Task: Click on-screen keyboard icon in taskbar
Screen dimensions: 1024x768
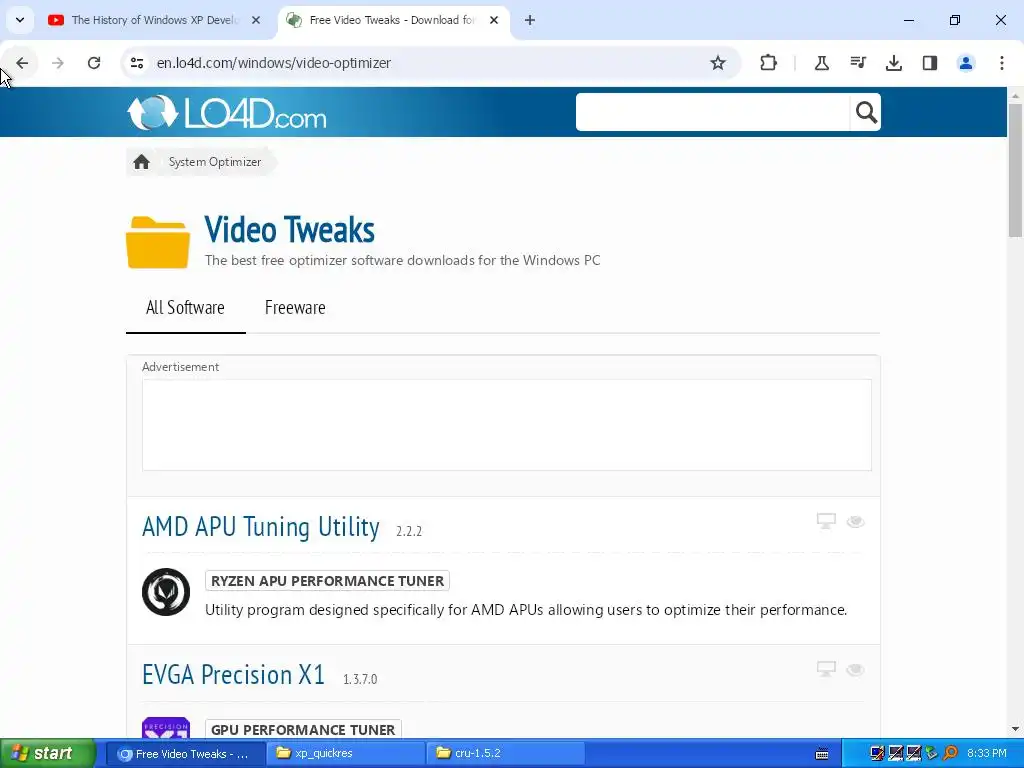Action: pyautogui.click(x=822, y=754)
